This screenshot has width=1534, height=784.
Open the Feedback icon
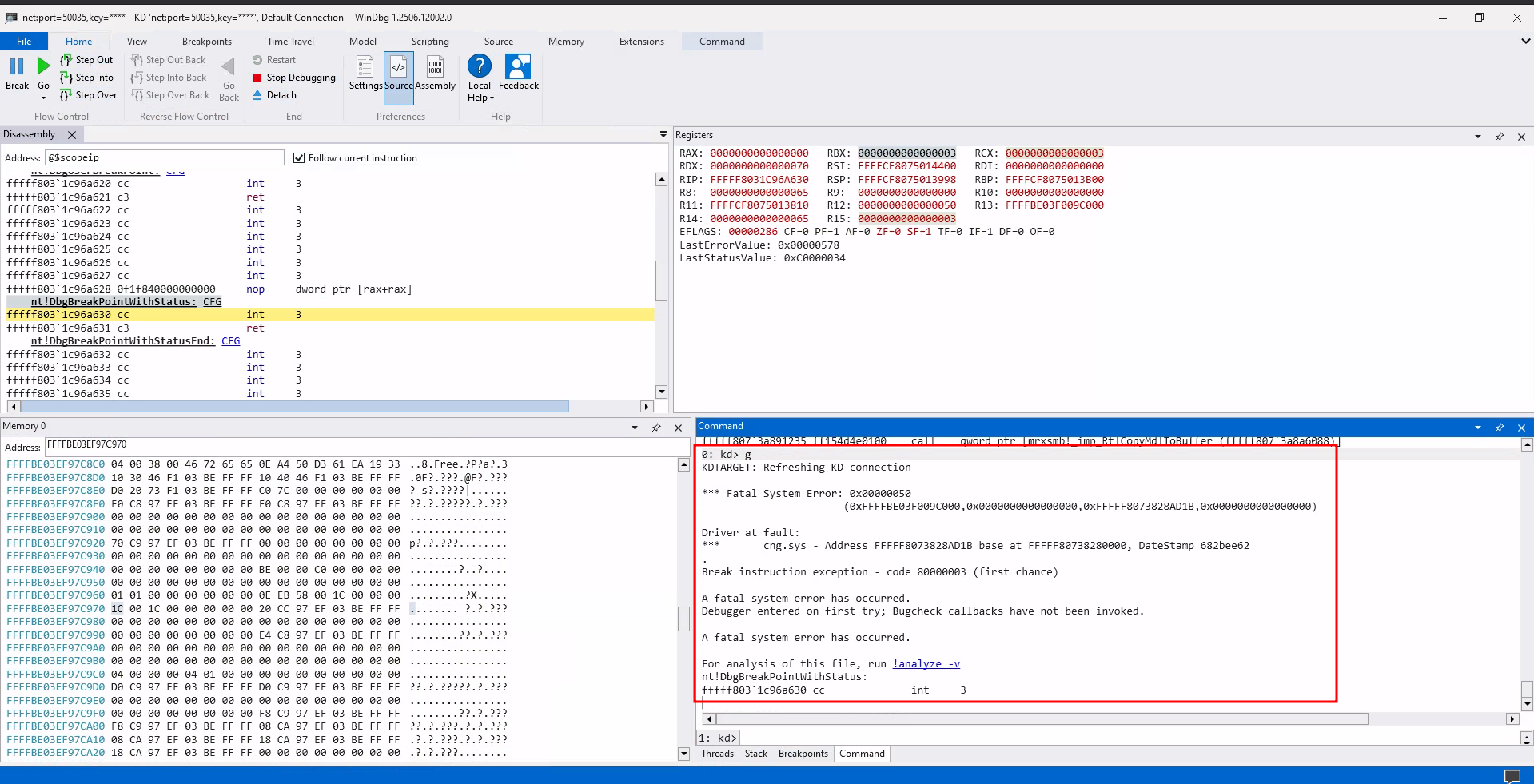click(x=518, y=68)
